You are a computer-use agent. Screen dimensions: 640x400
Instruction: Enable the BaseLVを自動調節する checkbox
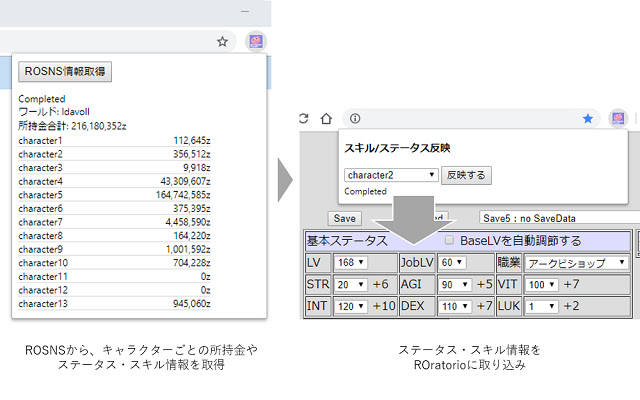pos(449,241)
